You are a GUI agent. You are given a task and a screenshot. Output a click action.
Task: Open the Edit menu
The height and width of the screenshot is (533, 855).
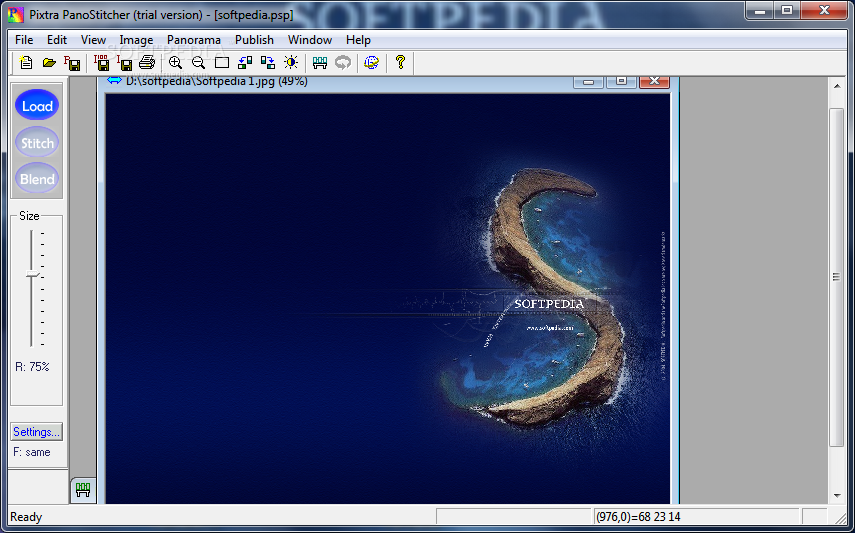click(57, 40)
